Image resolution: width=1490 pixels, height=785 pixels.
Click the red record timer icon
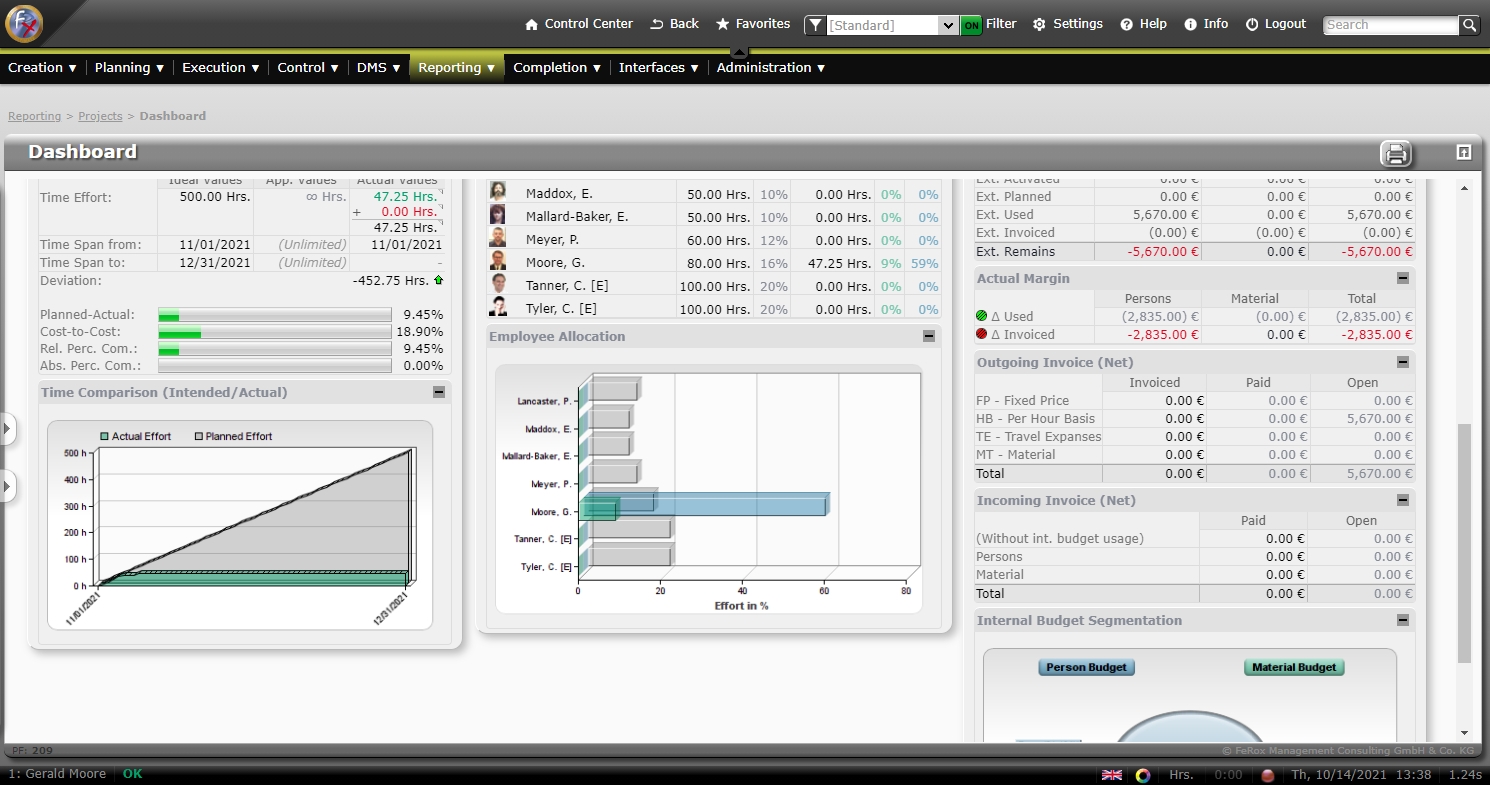pos(1267,775)
